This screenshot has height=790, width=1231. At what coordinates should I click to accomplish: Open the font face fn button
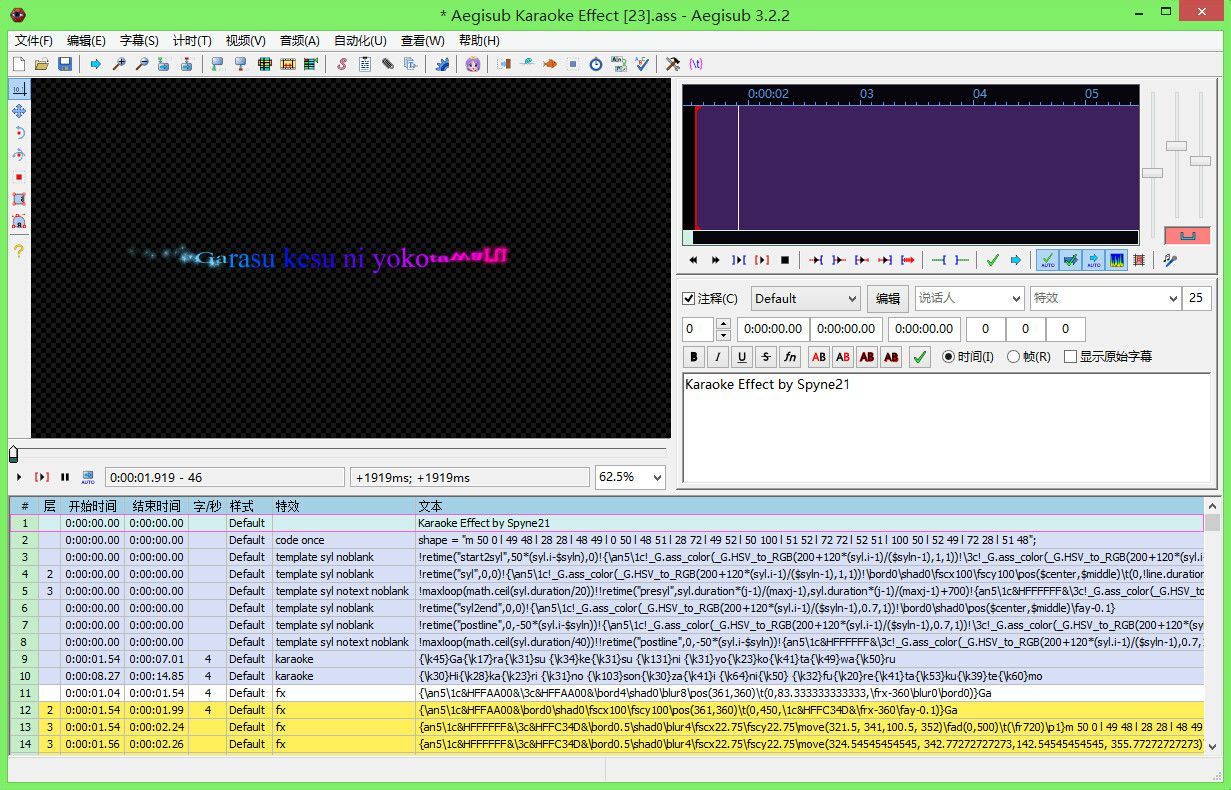(790, 357)
